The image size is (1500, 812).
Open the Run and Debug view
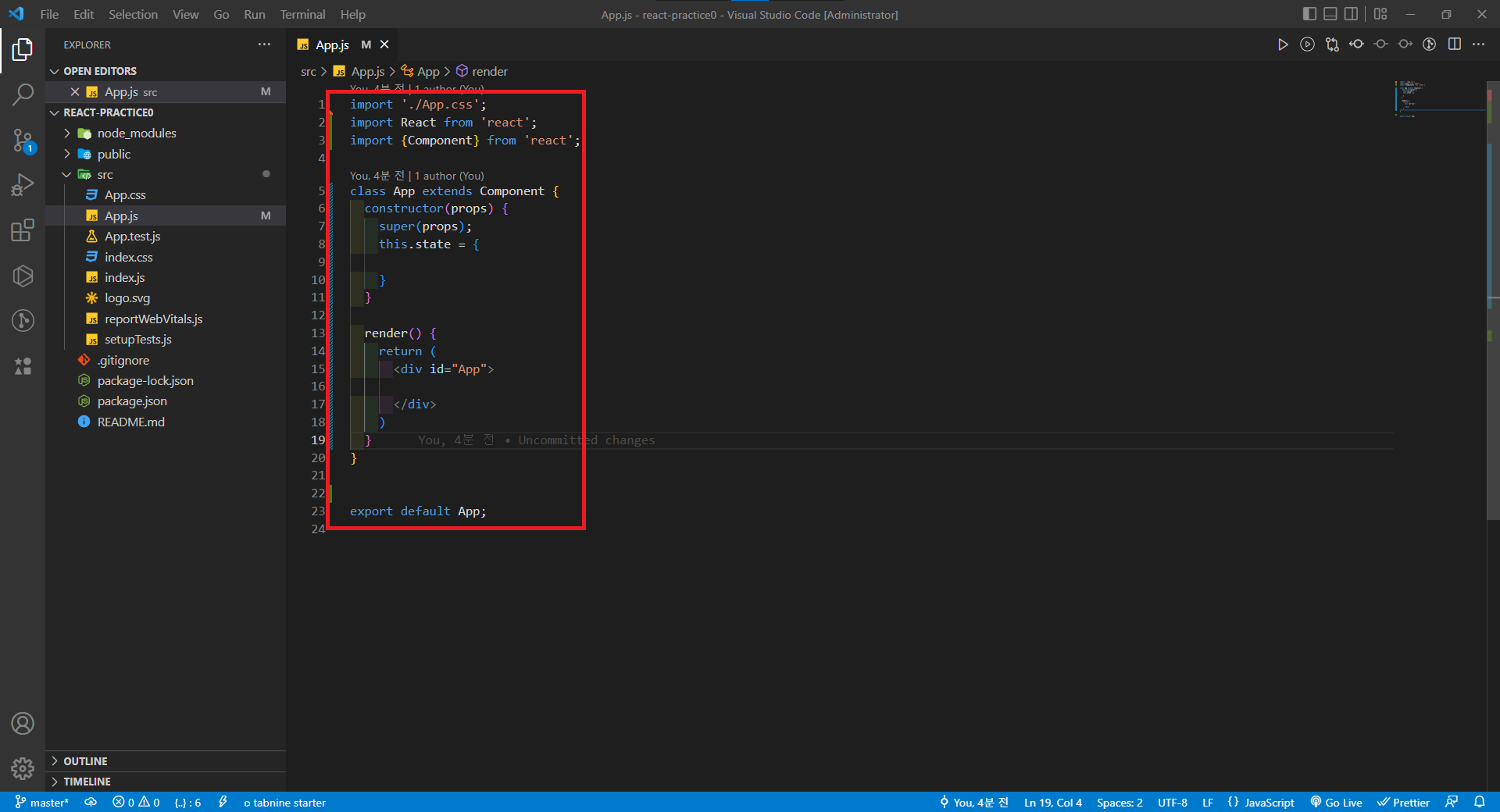[x=23, y=185]
